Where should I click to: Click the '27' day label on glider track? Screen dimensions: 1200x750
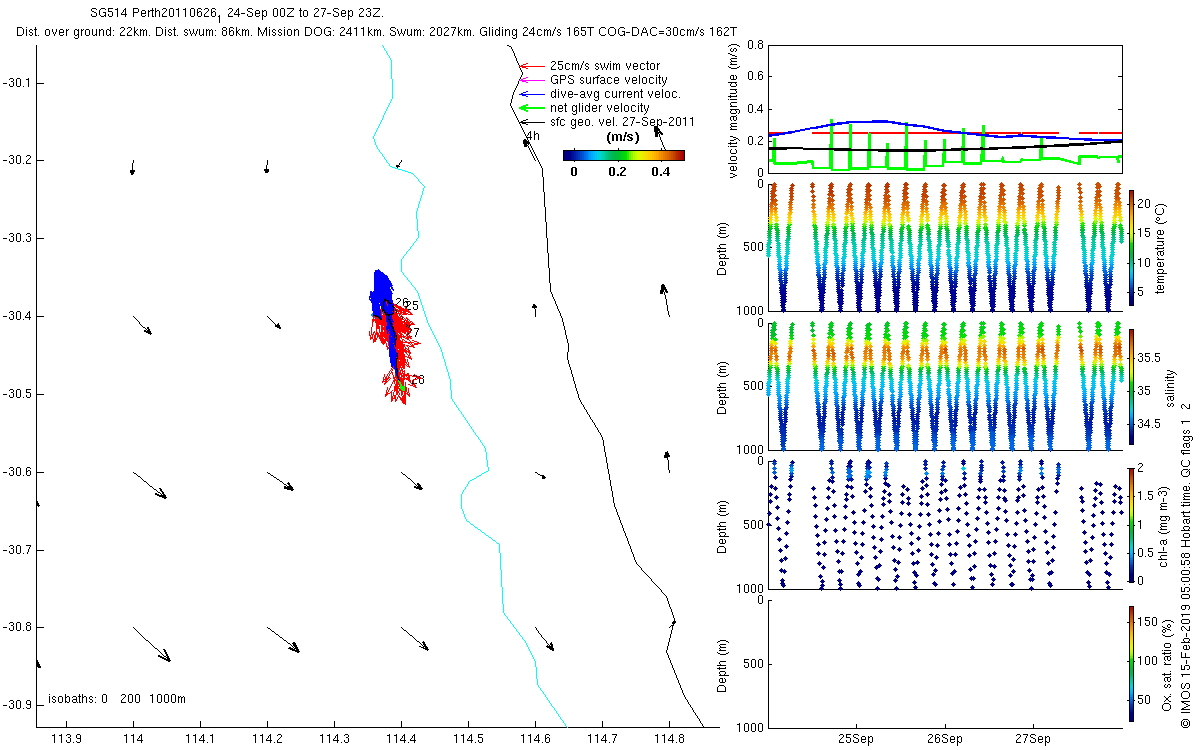point(413,332)
